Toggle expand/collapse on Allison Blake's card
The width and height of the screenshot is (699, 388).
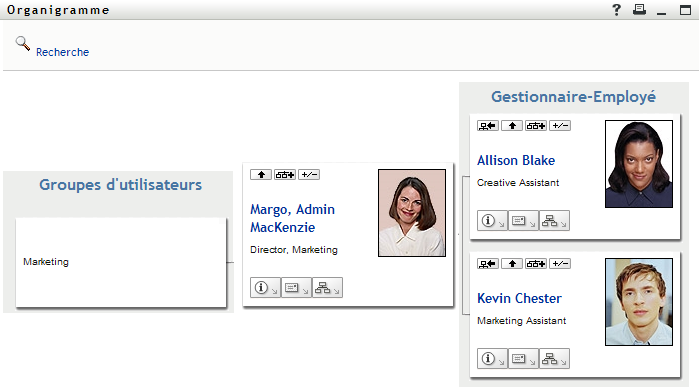click(560, 126)
